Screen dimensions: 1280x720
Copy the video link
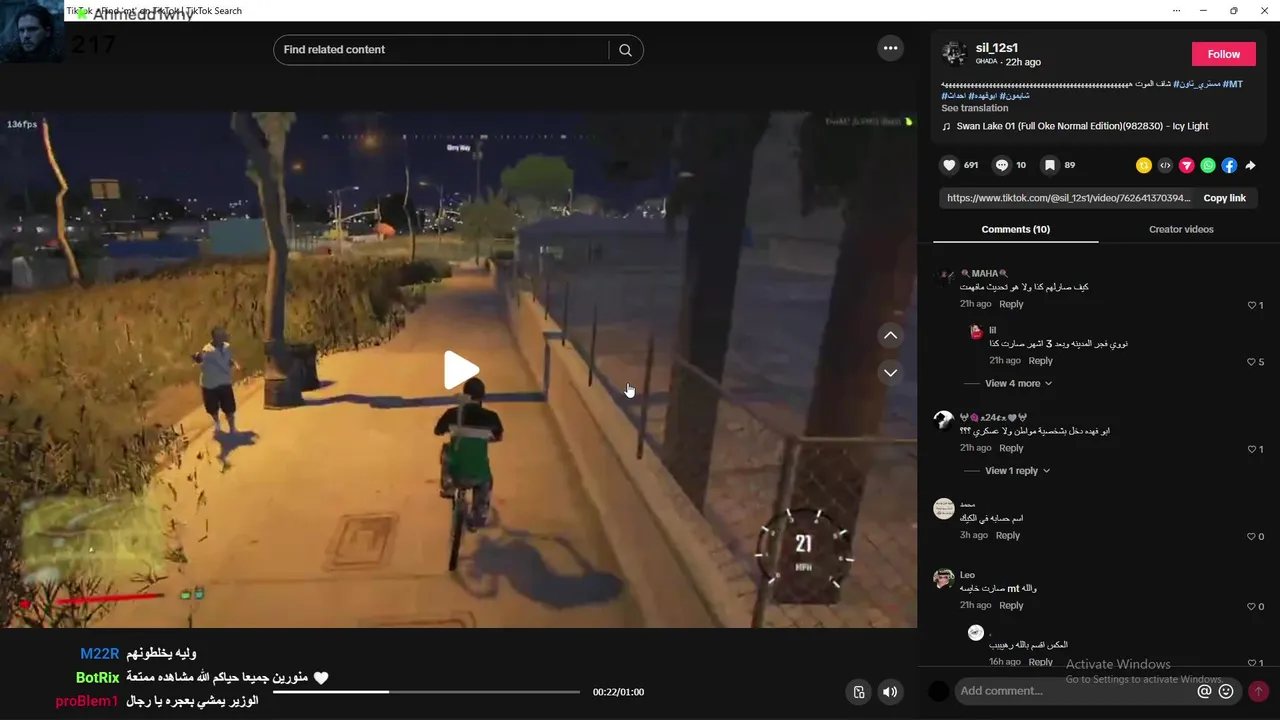pyautogui.click(x=1224, y=198)
